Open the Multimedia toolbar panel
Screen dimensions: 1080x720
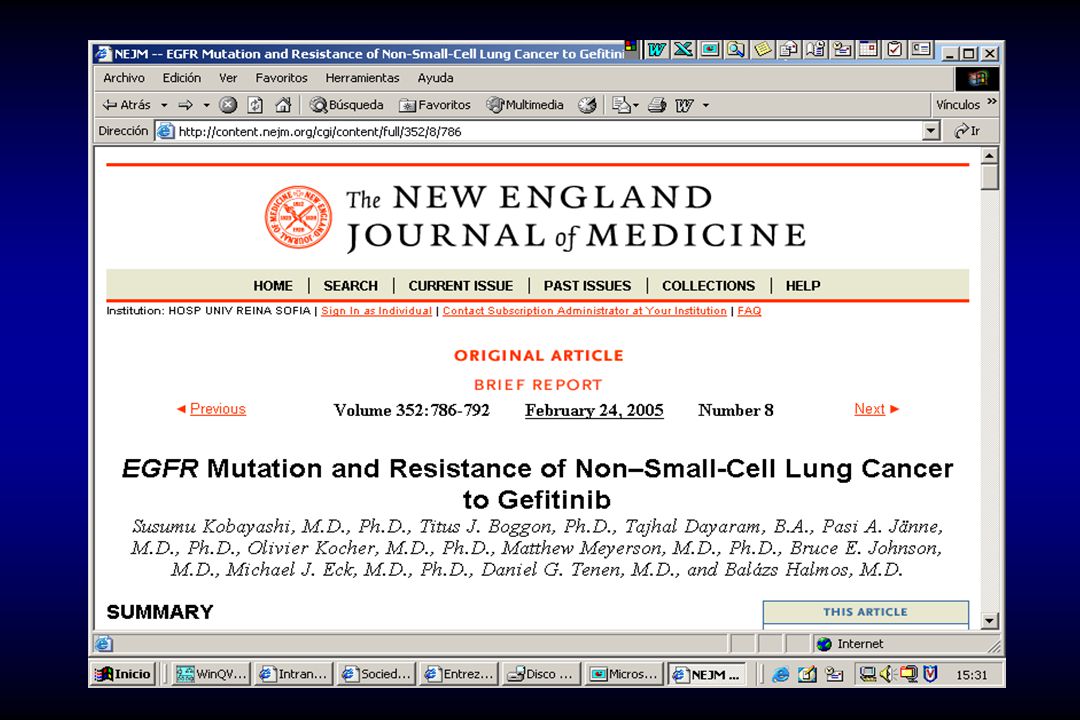click(526, 105)
